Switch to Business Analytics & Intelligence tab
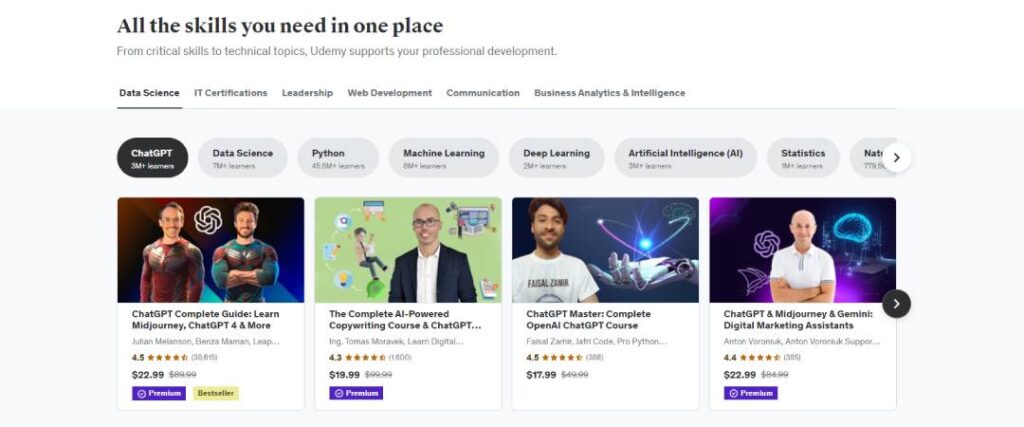Screen dimensions: 1024x427 [609, 93]
